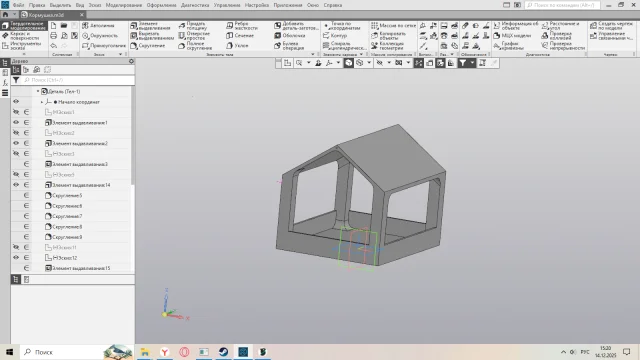The width and height of the screenshot is (640, 360).
Task: Open the File Explorer icon in the taskbar
Action: click(145, 352)
